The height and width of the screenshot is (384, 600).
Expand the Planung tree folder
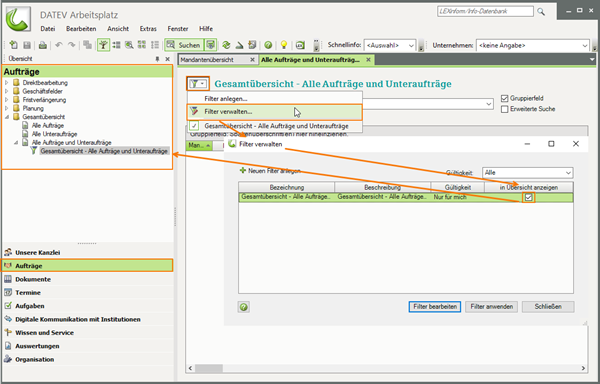click(7, 108)
